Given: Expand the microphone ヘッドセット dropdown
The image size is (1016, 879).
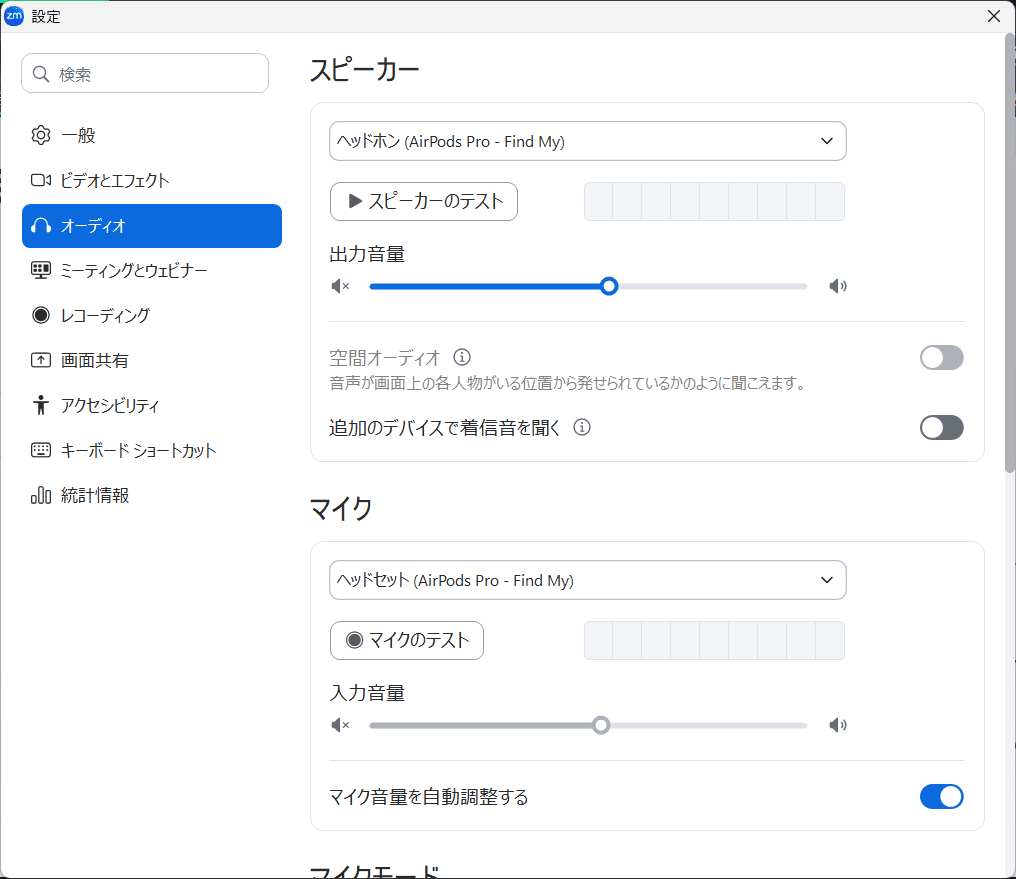Looking at the screenshot, I should click(588, 580).
